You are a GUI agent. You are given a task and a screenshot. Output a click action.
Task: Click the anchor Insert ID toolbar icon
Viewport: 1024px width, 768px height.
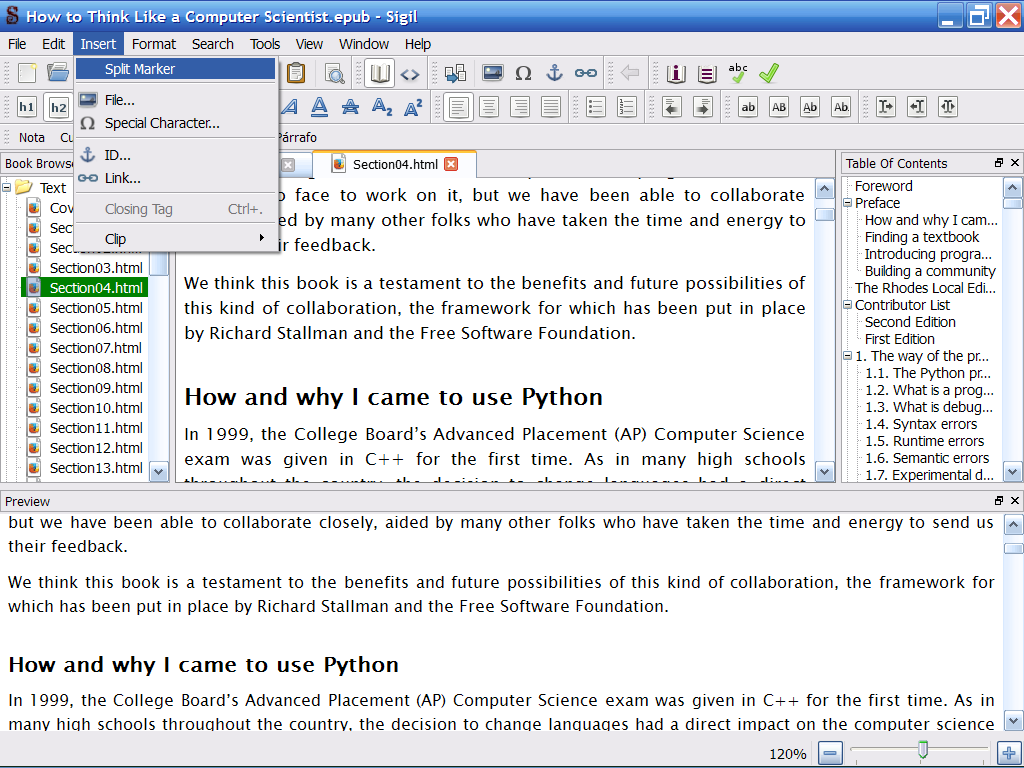click(554, 73)
